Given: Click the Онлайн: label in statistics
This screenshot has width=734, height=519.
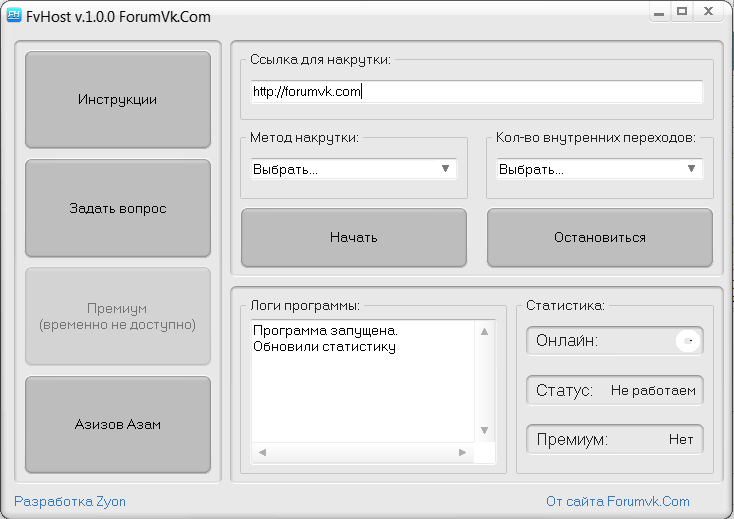Looking at the screenshot, I should click(x=567, y=341).
